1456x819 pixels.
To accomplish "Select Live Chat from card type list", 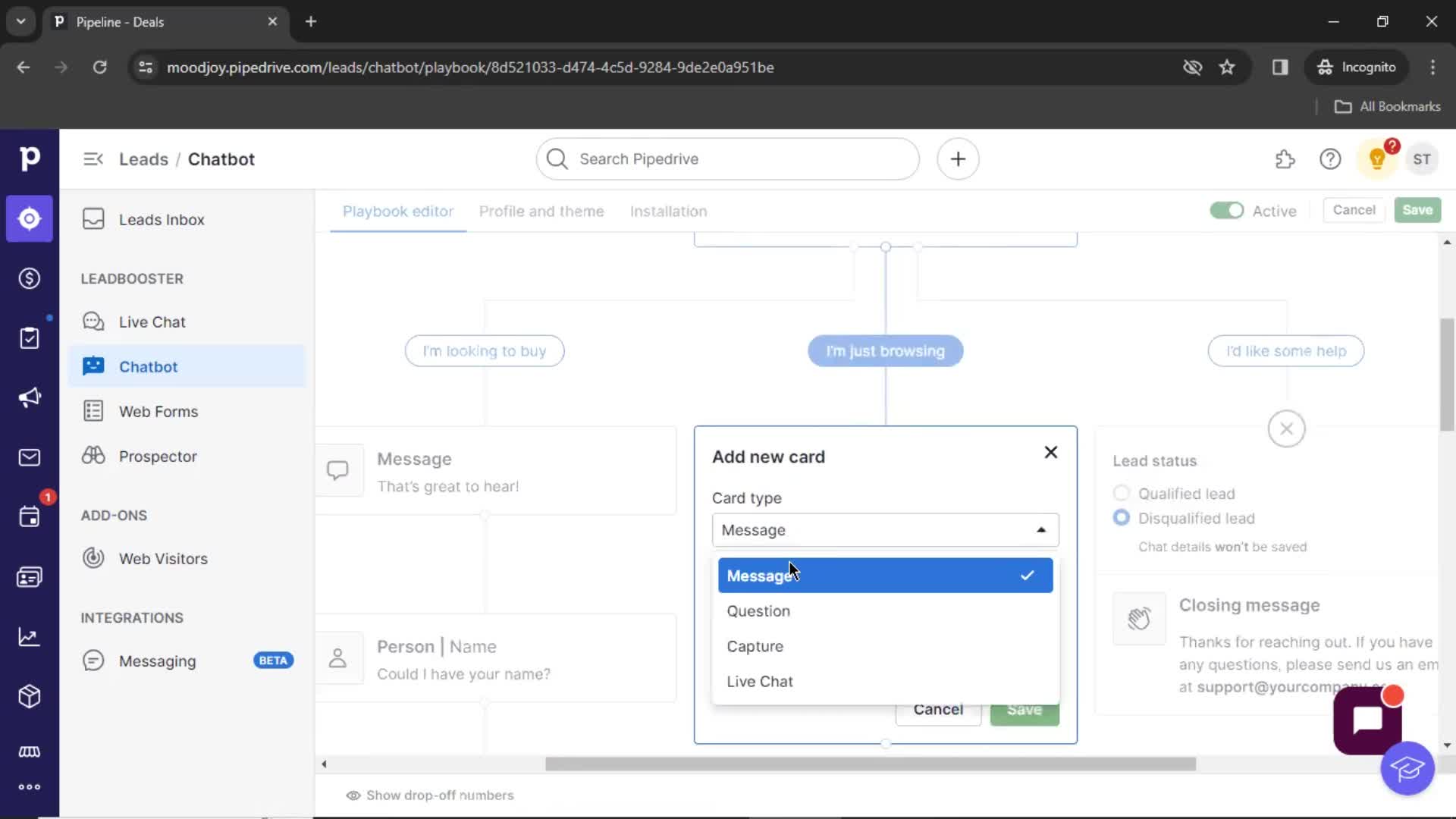I will pyautogui.click(x=759, y=681).
